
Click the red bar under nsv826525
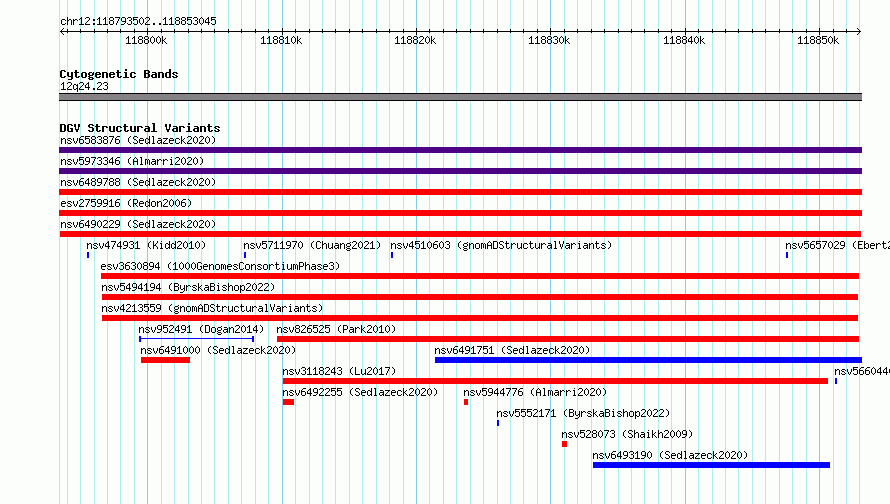568,339
